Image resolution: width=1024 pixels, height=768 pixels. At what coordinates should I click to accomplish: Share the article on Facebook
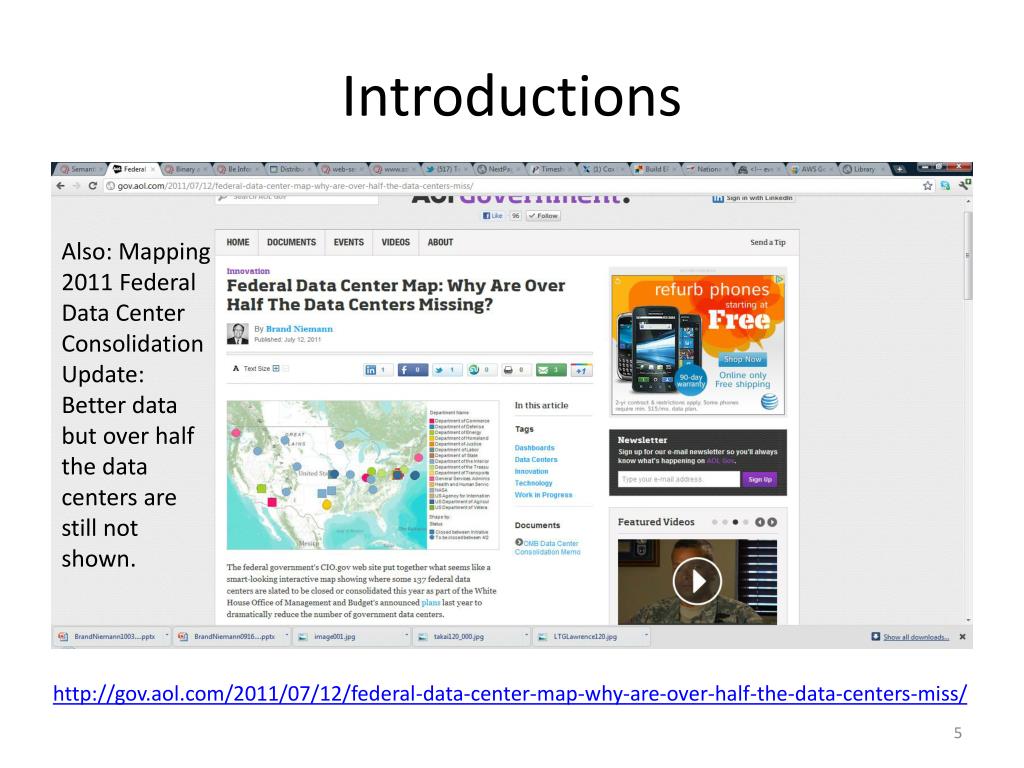coord(413,370)
